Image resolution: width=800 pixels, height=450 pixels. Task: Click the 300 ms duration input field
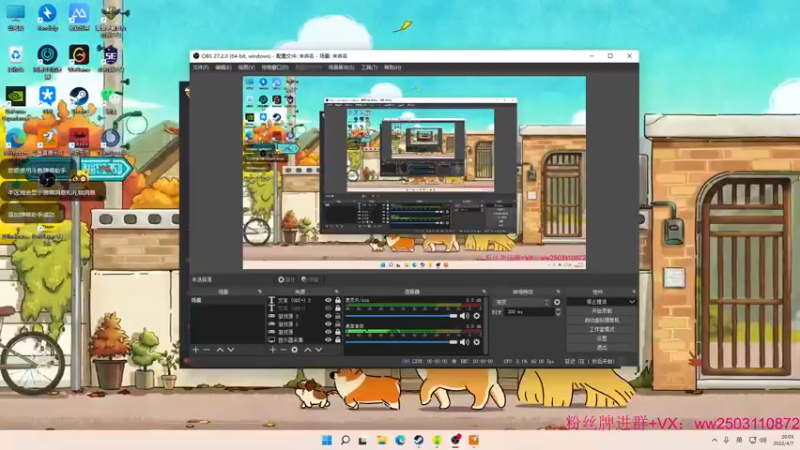click(530, 312)
